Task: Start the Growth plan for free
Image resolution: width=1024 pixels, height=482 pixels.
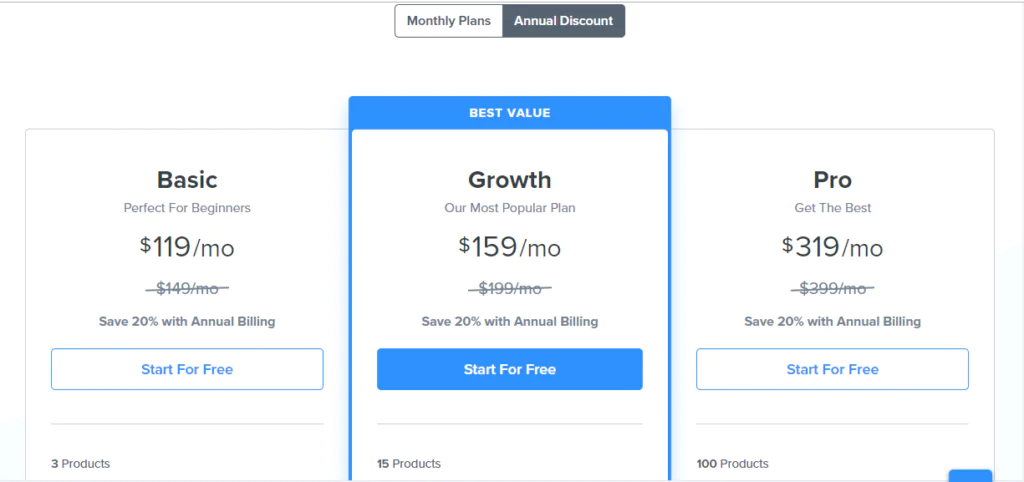Action: tap(509, 369)
